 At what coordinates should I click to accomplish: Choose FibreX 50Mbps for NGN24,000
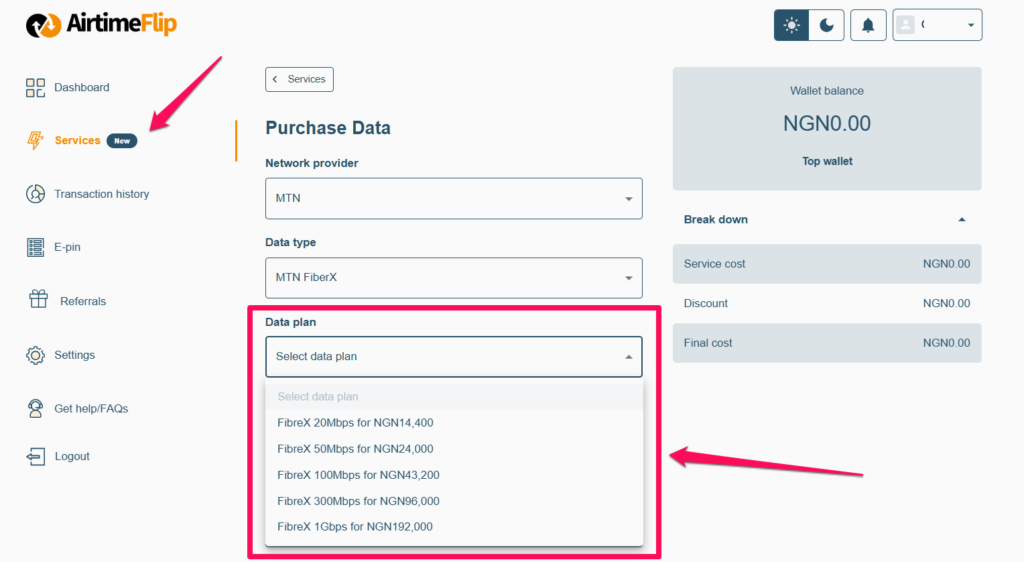(x=454, y=449)
